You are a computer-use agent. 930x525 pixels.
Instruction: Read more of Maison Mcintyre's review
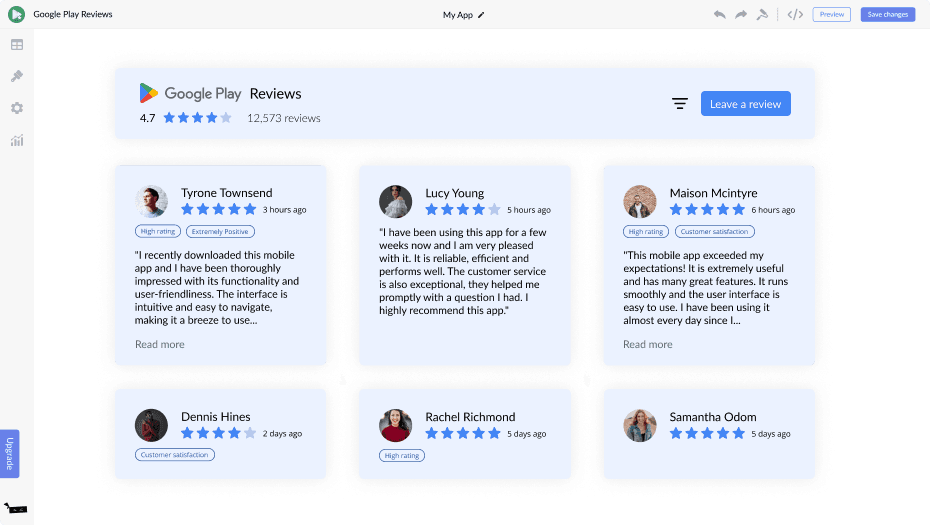(648, 344)
